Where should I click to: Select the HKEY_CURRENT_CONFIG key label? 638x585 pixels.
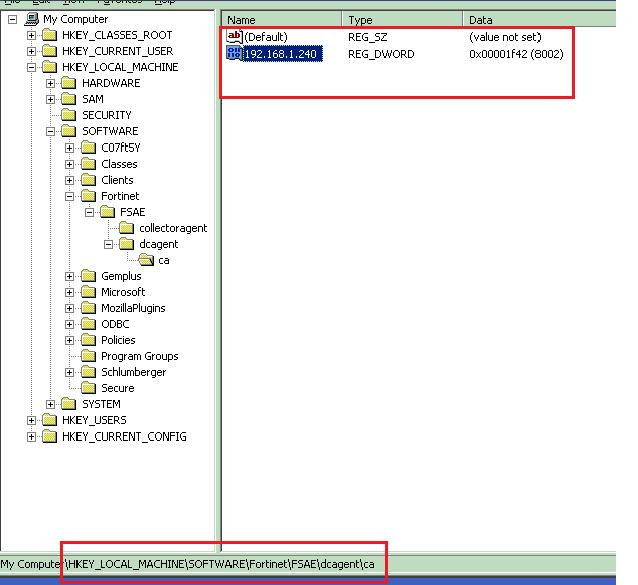click(x=124, y=437)
